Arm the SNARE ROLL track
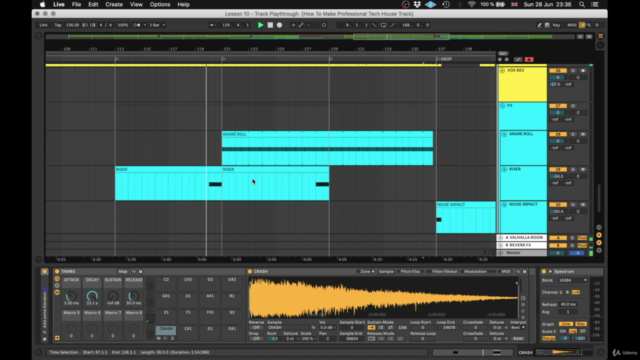640x360 pixels. 583,134
